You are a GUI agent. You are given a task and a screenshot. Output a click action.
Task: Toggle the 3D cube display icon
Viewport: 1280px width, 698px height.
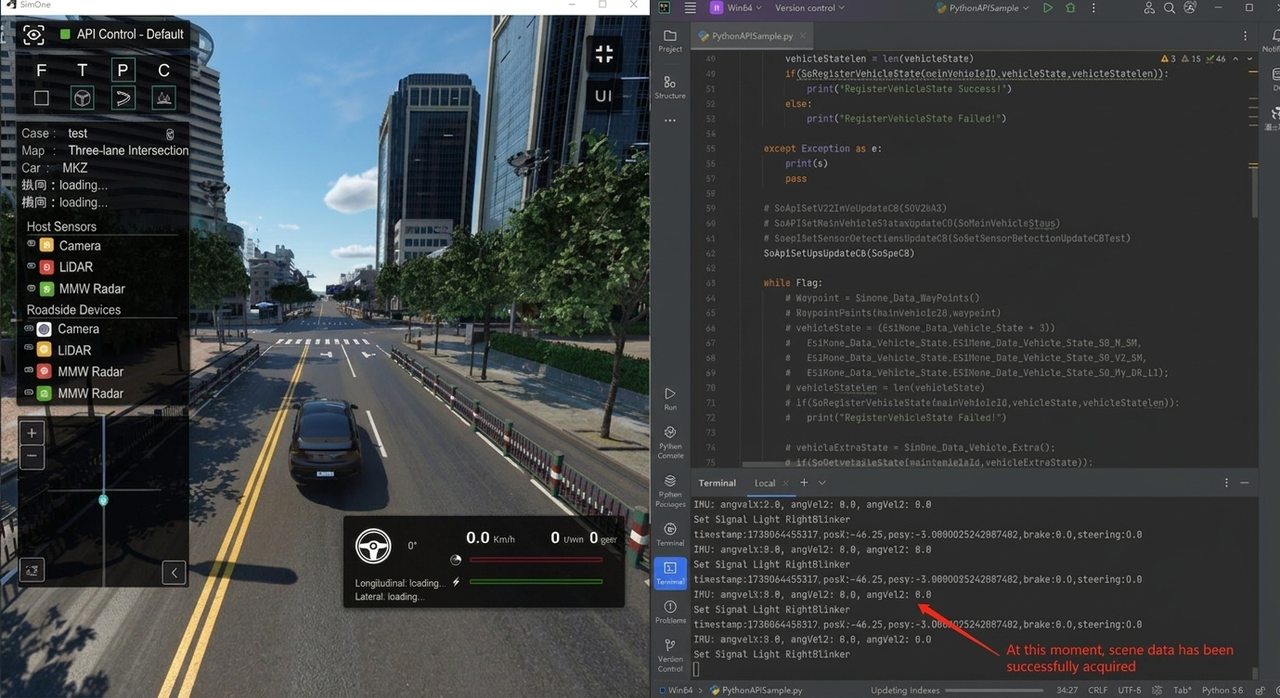tap(82, 97)
